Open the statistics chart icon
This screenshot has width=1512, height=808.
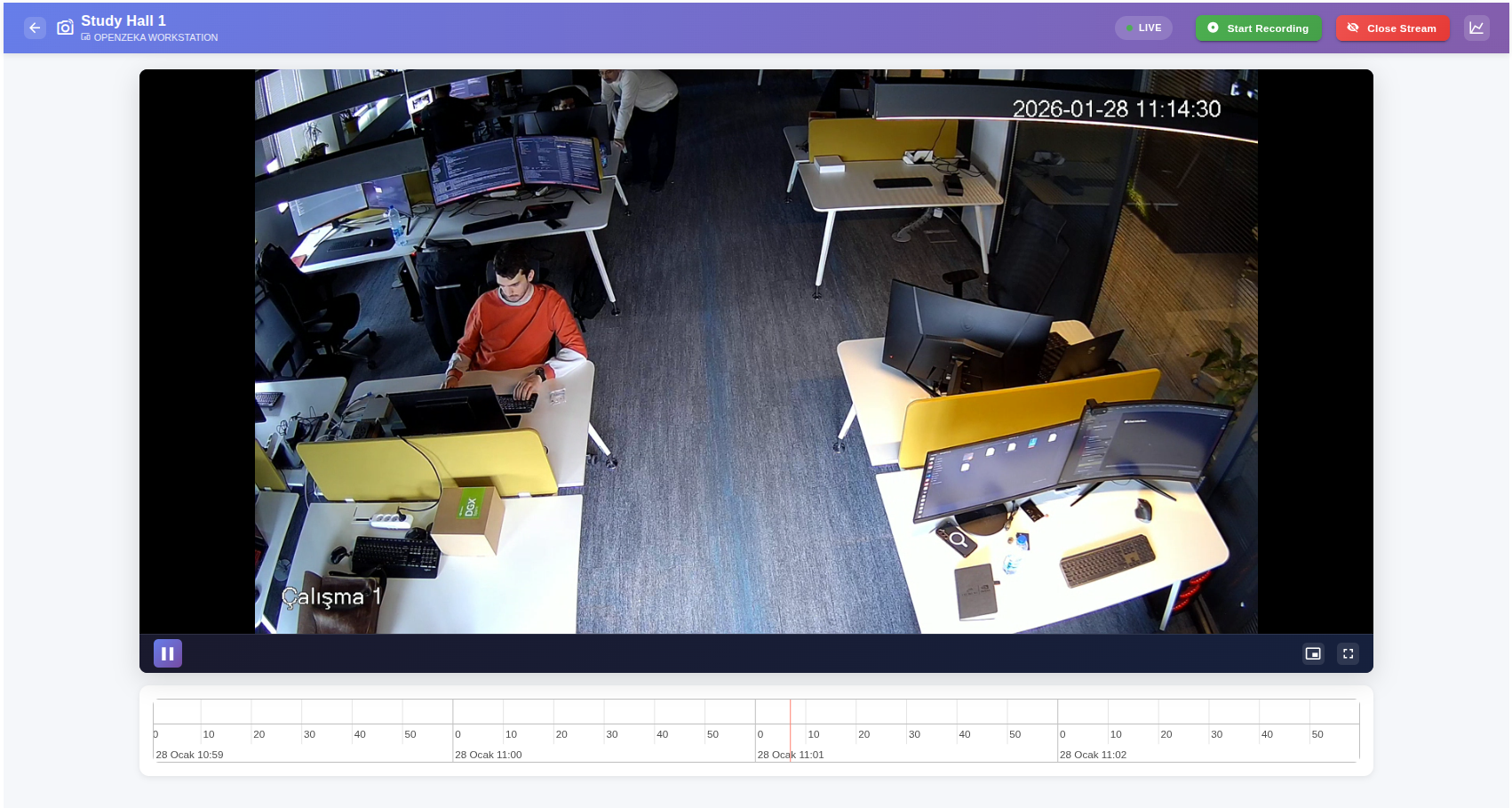tap(1476, 28)
